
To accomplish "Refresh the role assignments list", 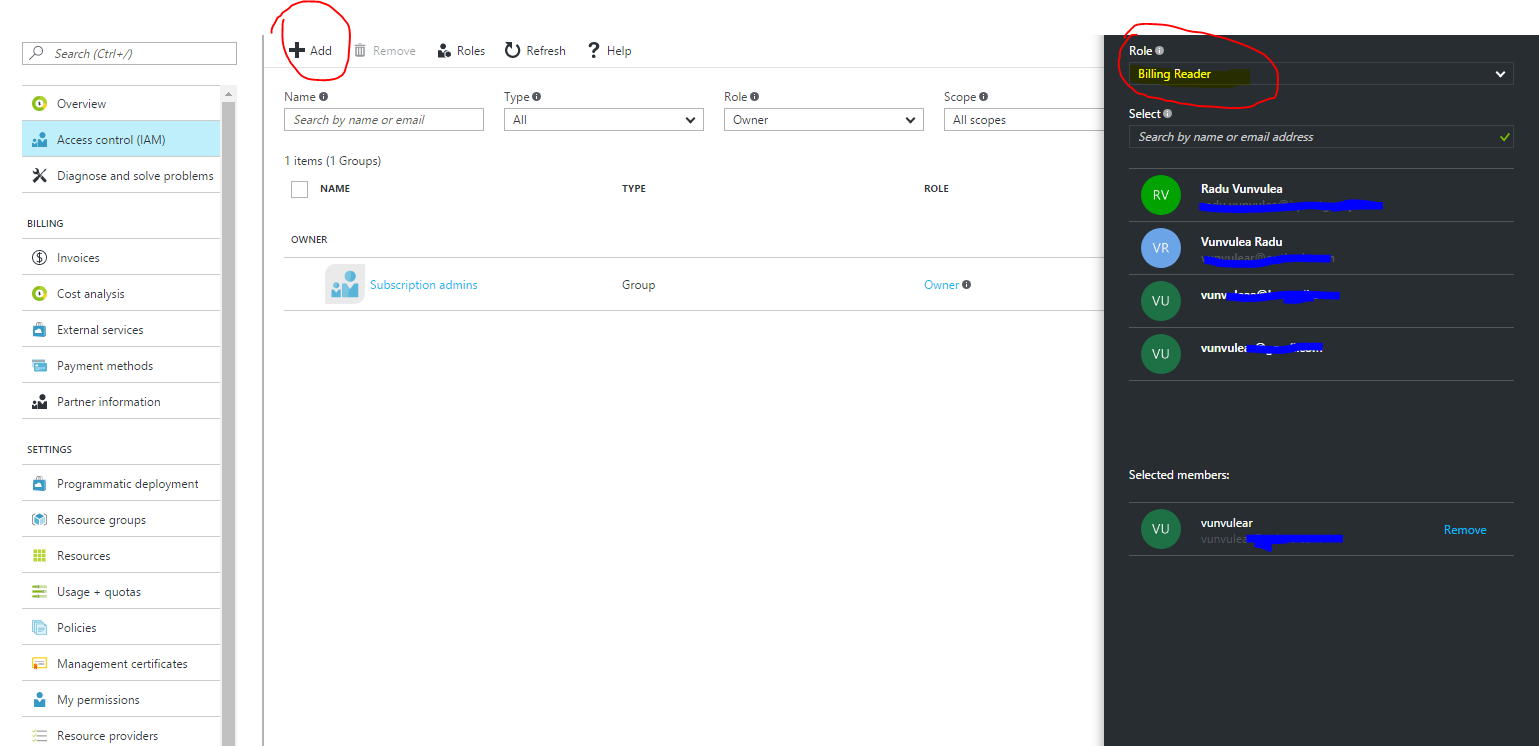I will [534, 50].
